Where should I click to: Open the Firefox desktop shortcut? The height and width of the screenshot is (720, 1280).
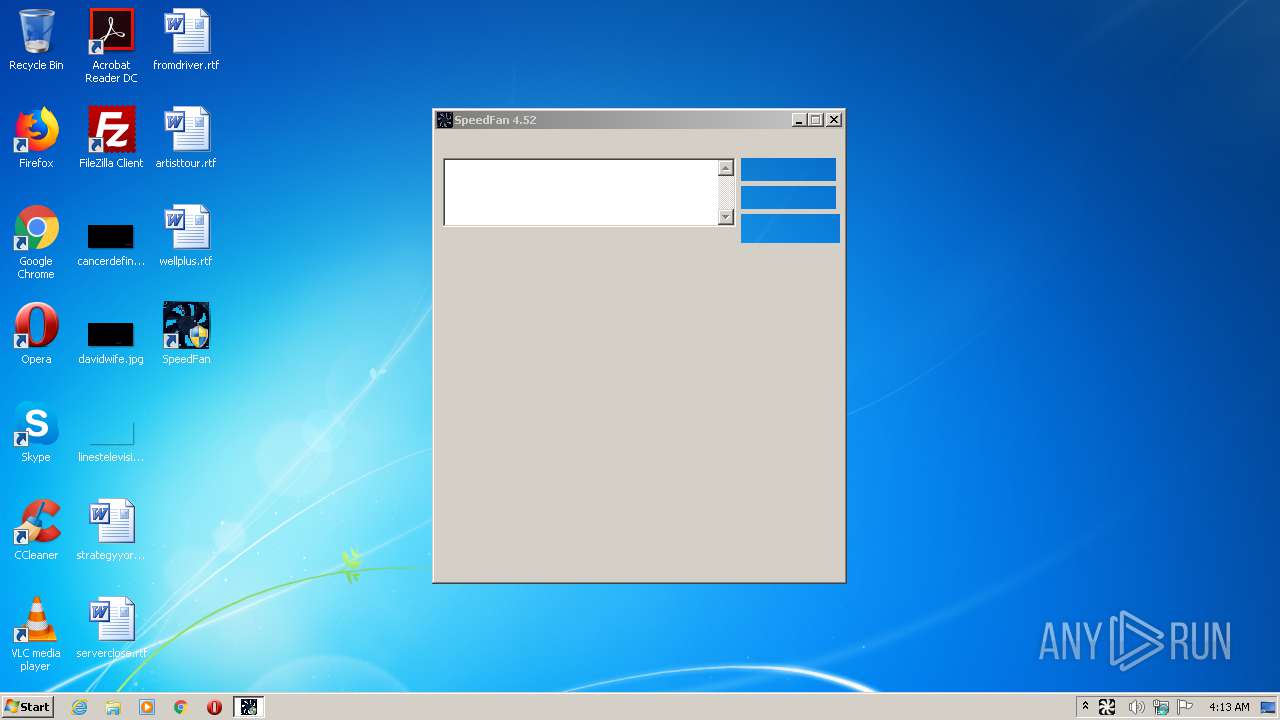click(36, 138)
